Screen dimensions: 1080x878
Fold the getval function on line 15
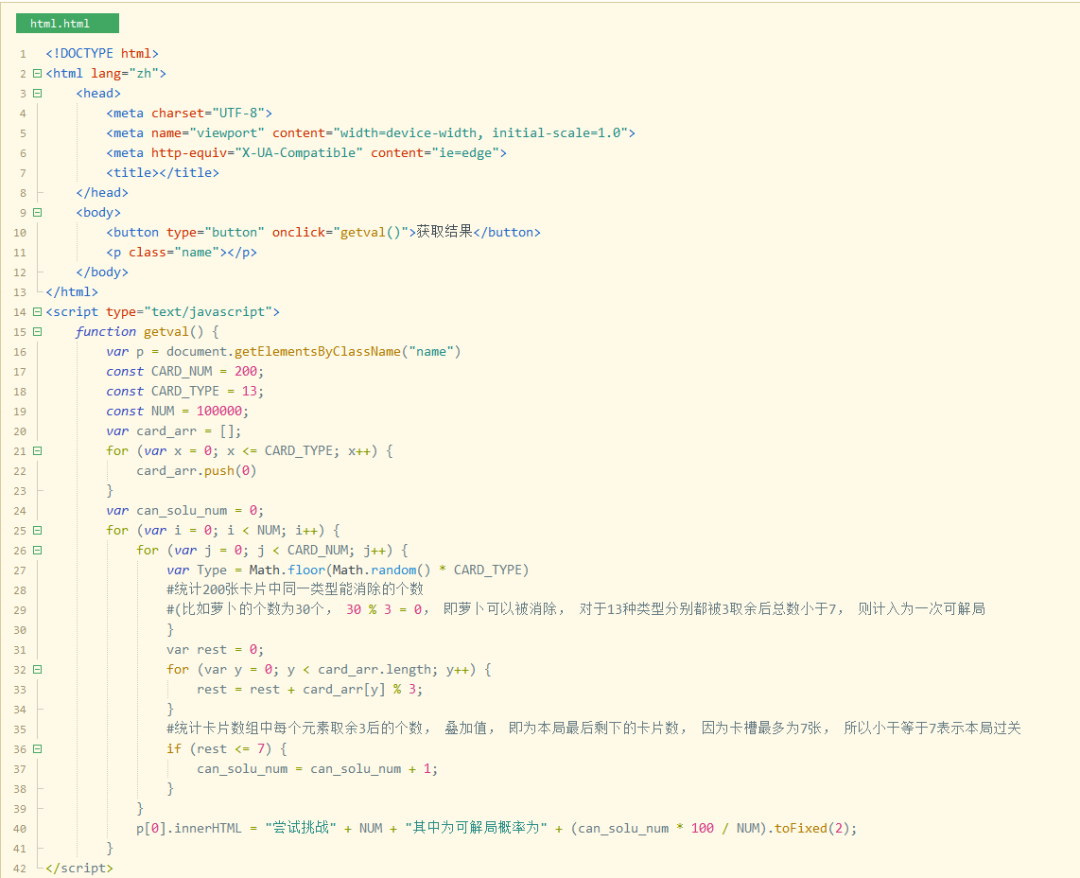(37, 332)
